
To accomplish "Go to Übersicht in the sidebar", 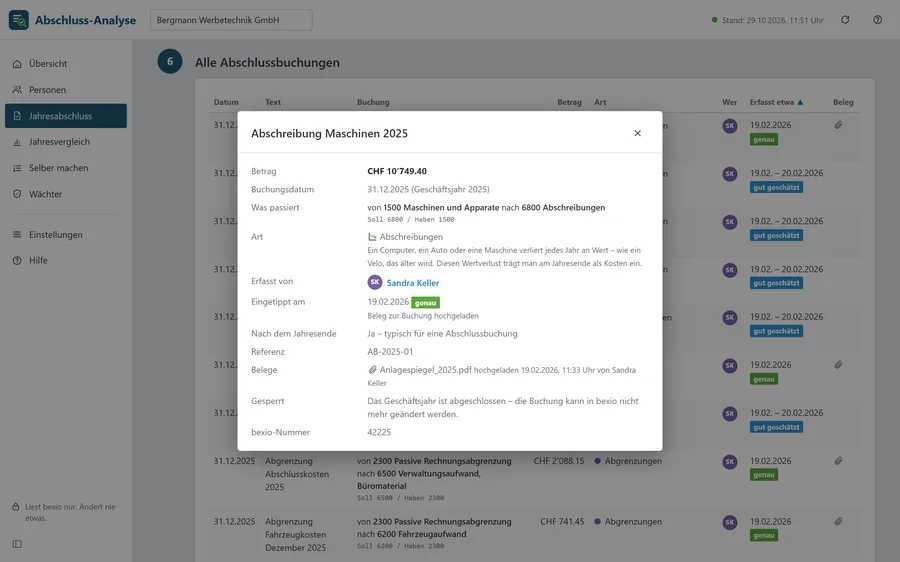I will (x=66, y=64).
